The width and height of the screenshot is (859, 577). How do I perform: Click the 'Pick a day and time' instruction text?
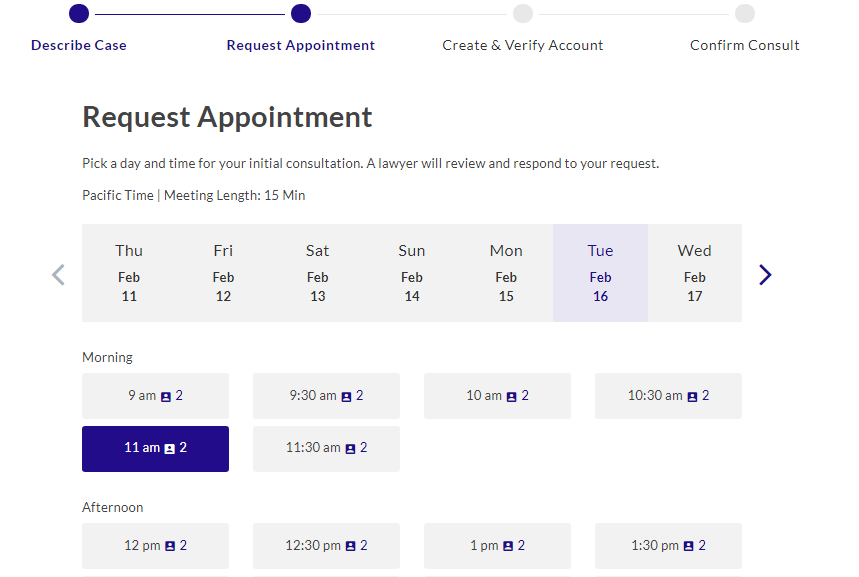pos(371,164)
